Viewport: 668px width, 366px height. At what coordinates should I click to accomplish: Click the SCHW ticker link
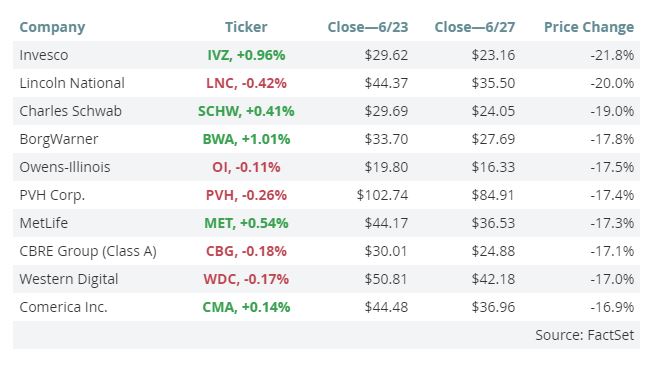pyautogui.click(x=246, y=111)
